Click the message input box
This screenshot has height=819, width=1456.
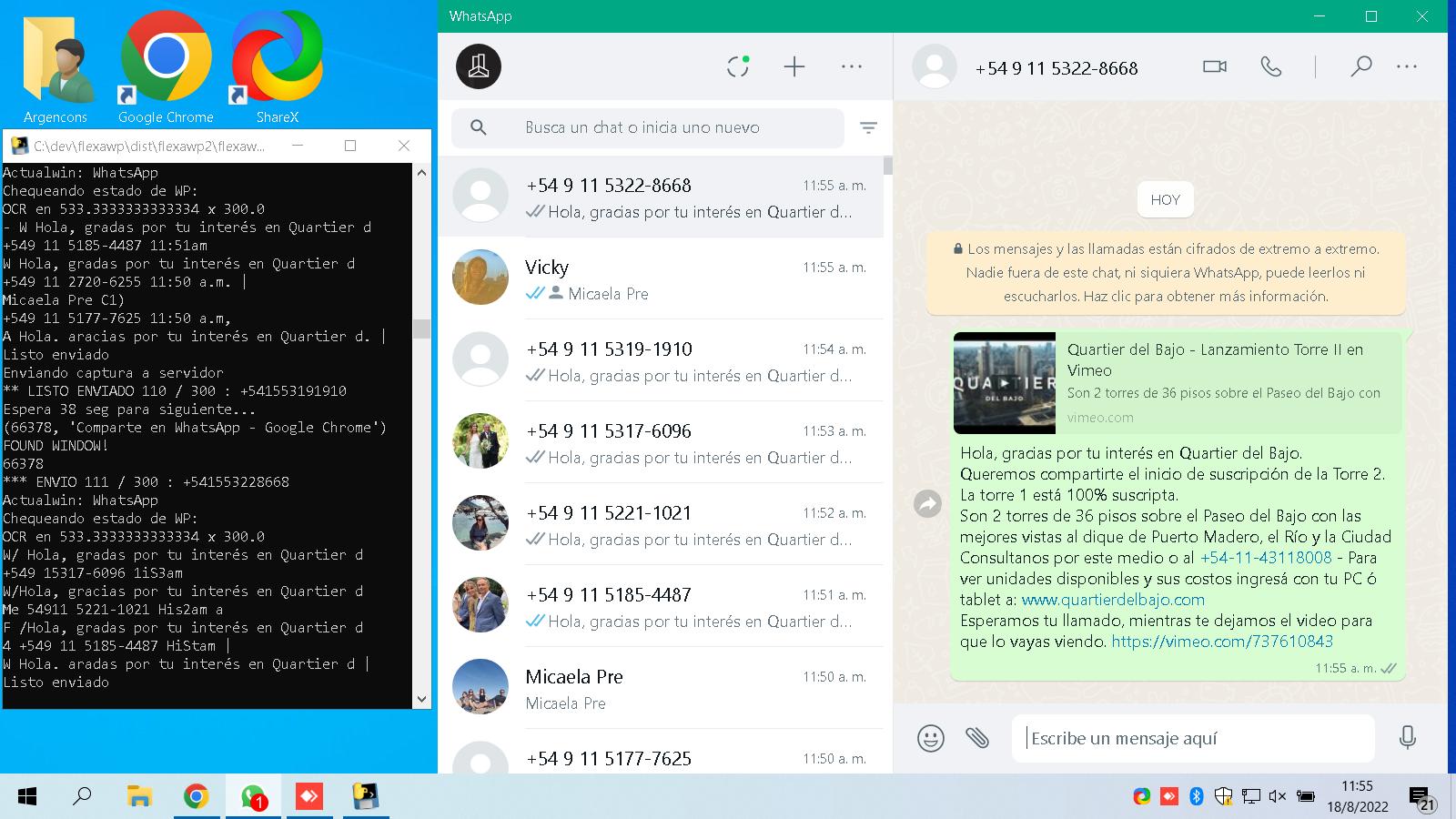click(x=1193, y=738)
